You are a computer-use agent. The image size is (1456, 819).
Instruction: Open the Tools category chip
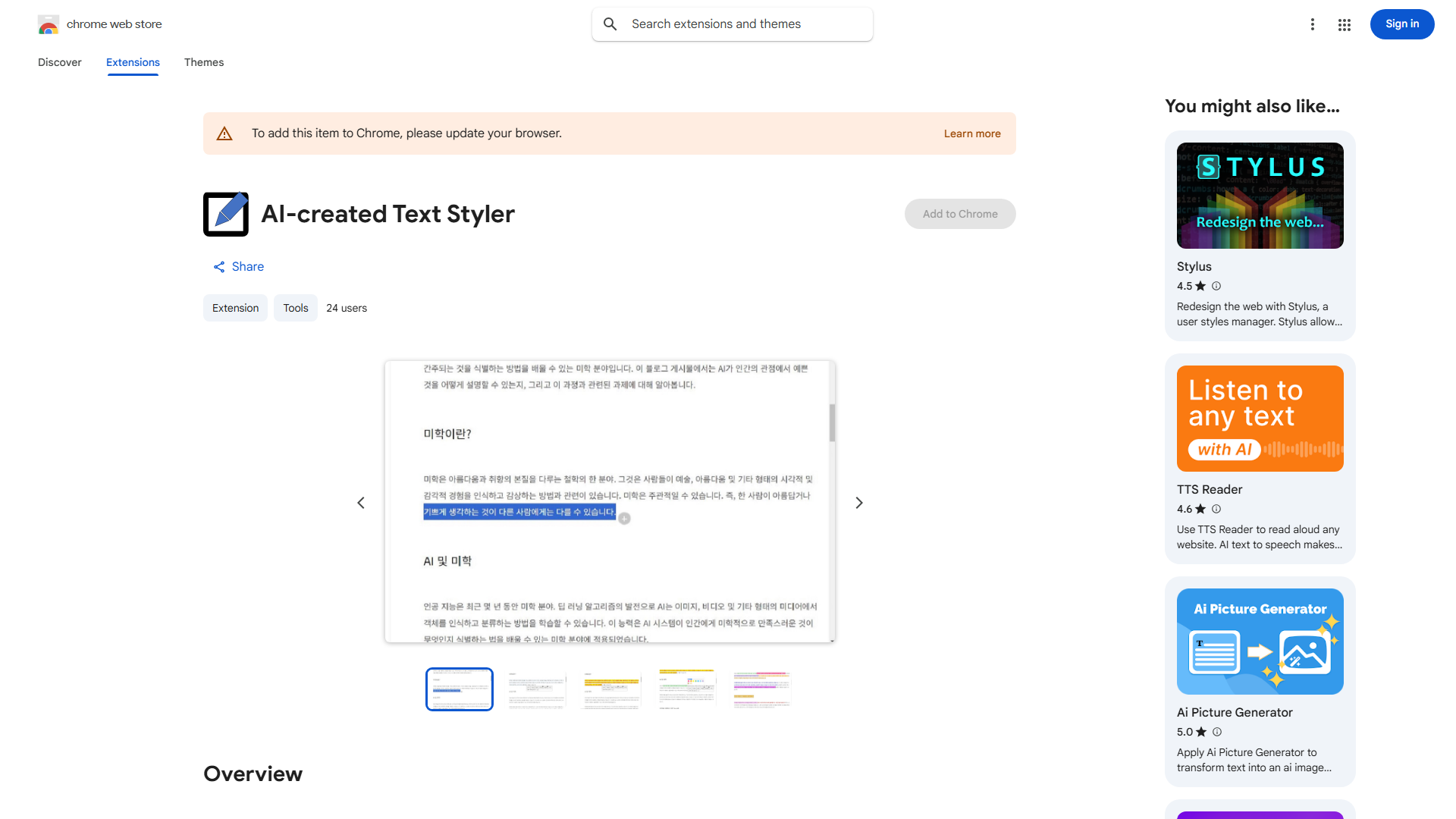click(x=295, y=308)
